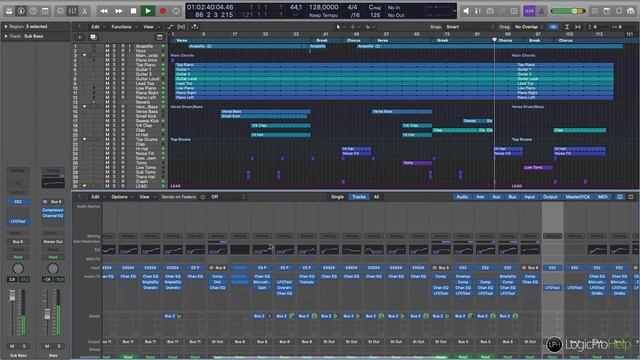Toggle the Audio channel strip filter
Viewport: 640px width, 360px height.
click(462, 197)
